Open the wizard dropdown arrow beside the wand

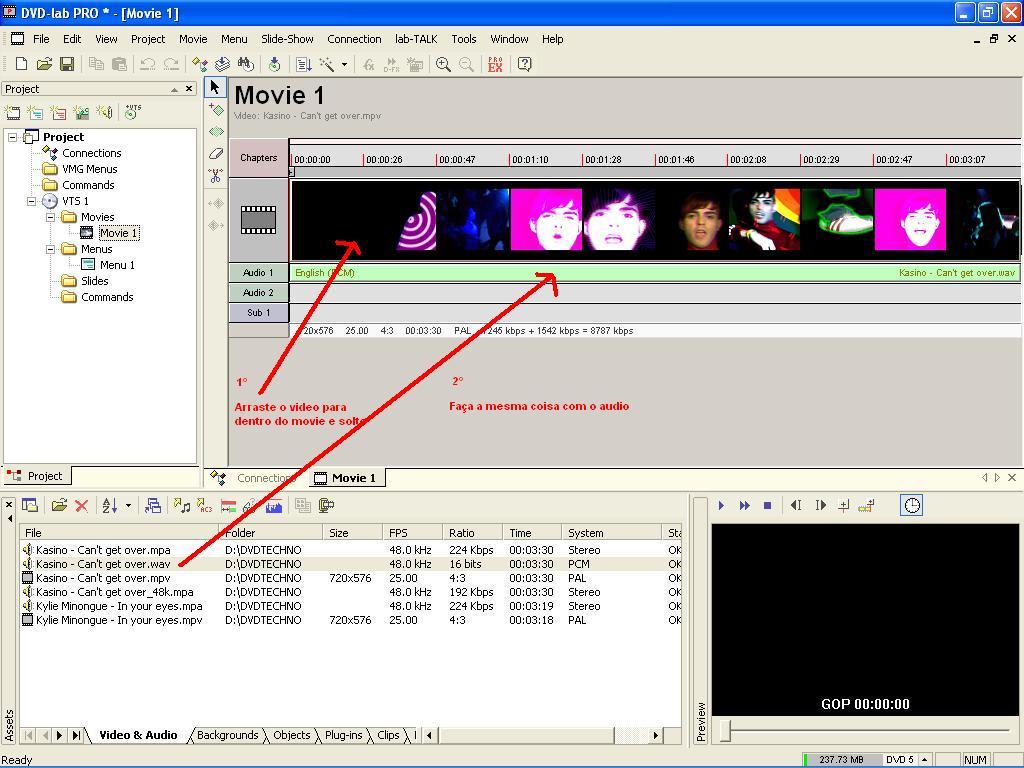344,64
